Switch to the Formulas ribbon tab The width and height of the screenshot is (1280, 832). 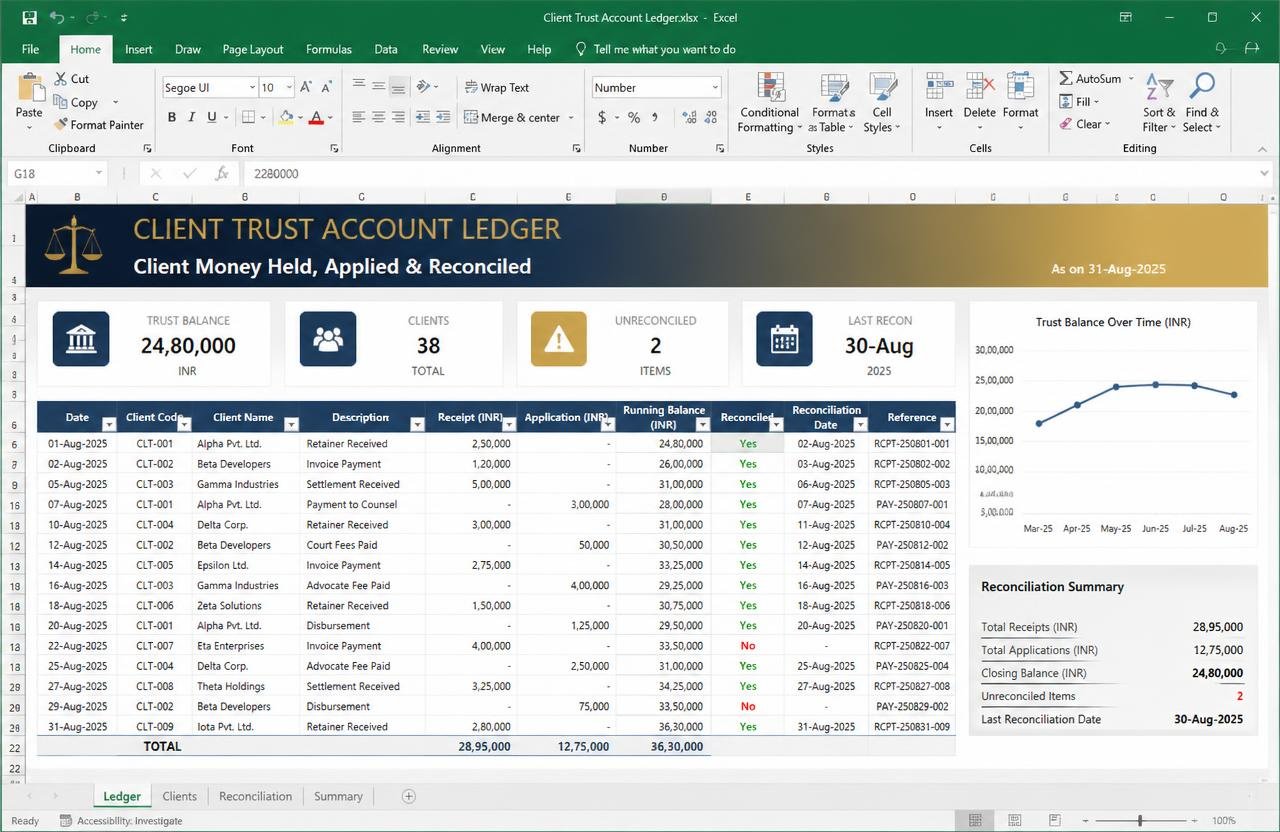(329, 49)
